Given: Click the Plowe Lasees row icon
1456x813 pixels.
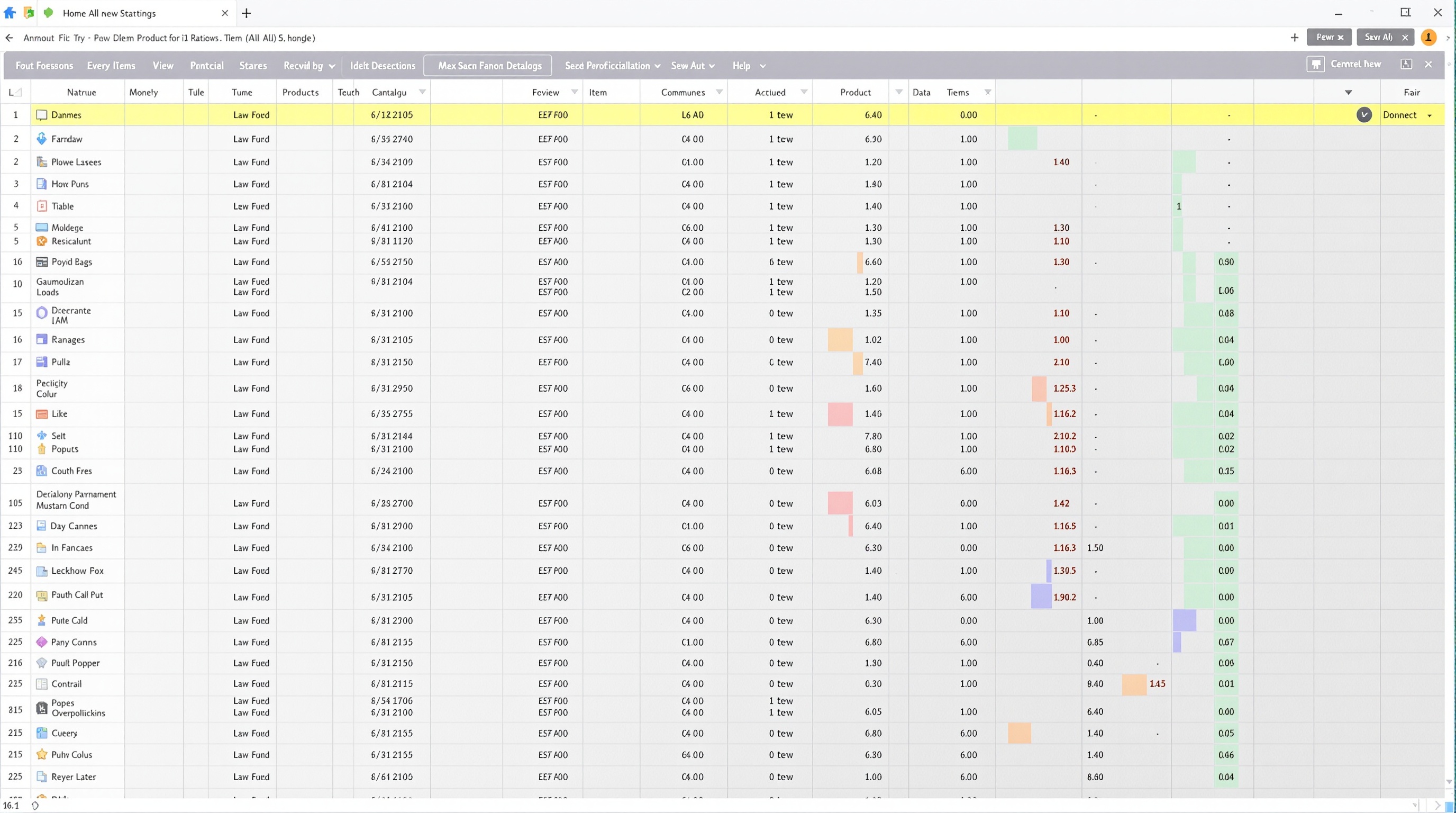Looking at the screenshot, I should click(x=41, y=161).
